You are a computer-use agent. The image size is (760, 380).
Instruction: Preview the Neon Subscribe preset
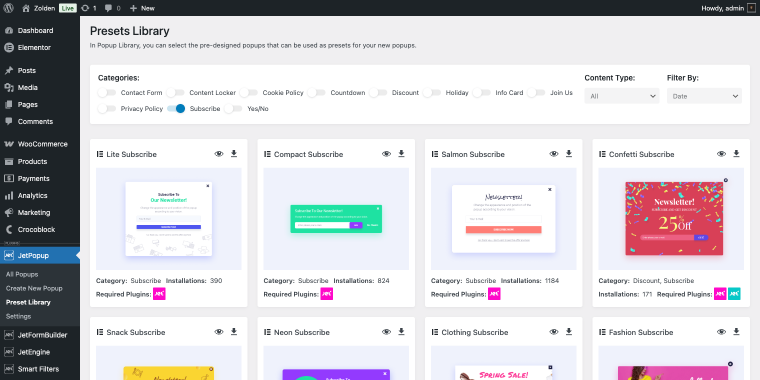pyautogui.click(x=386, y=332)
